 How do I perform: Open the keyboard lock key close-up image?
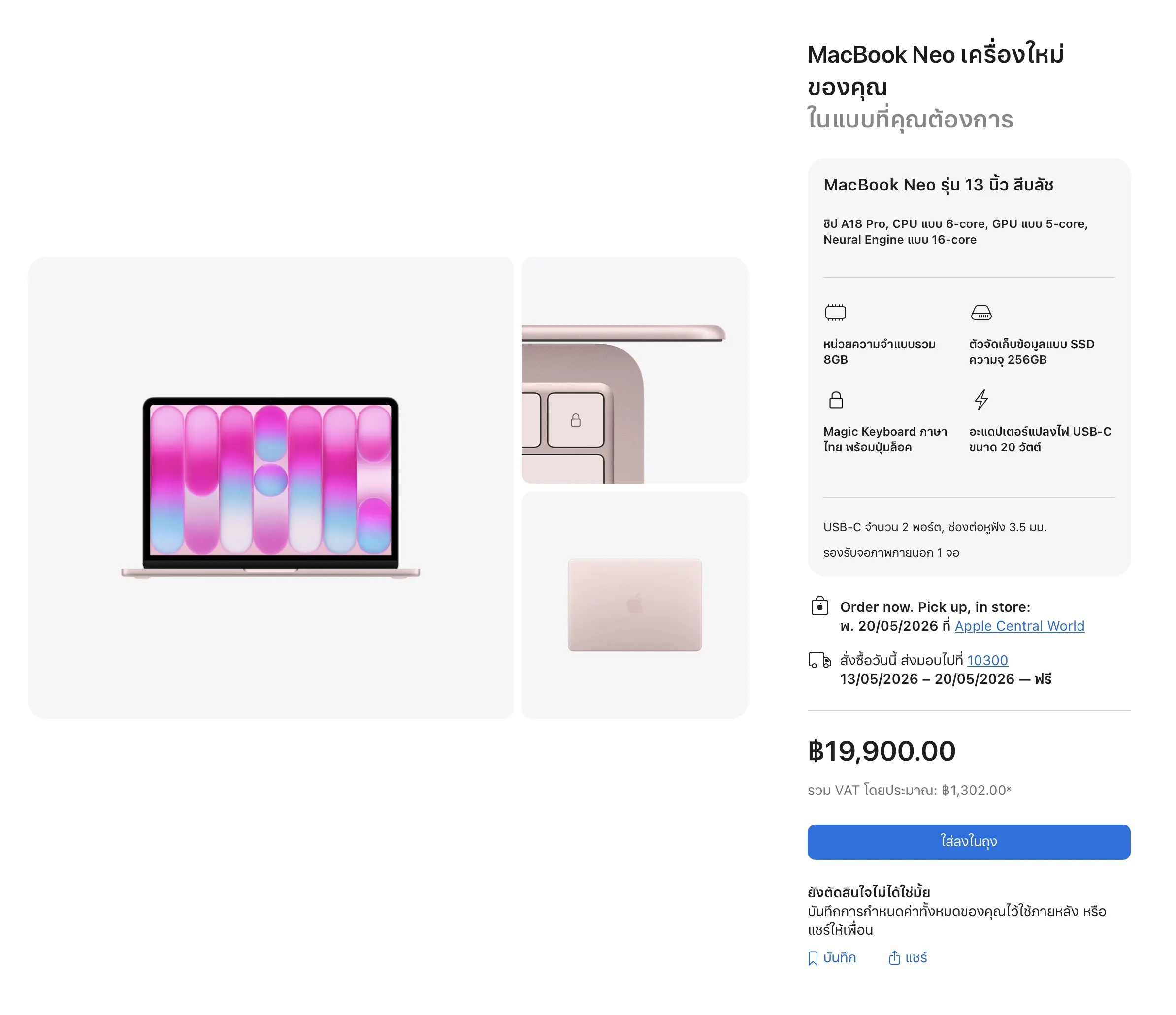point(635,371)
